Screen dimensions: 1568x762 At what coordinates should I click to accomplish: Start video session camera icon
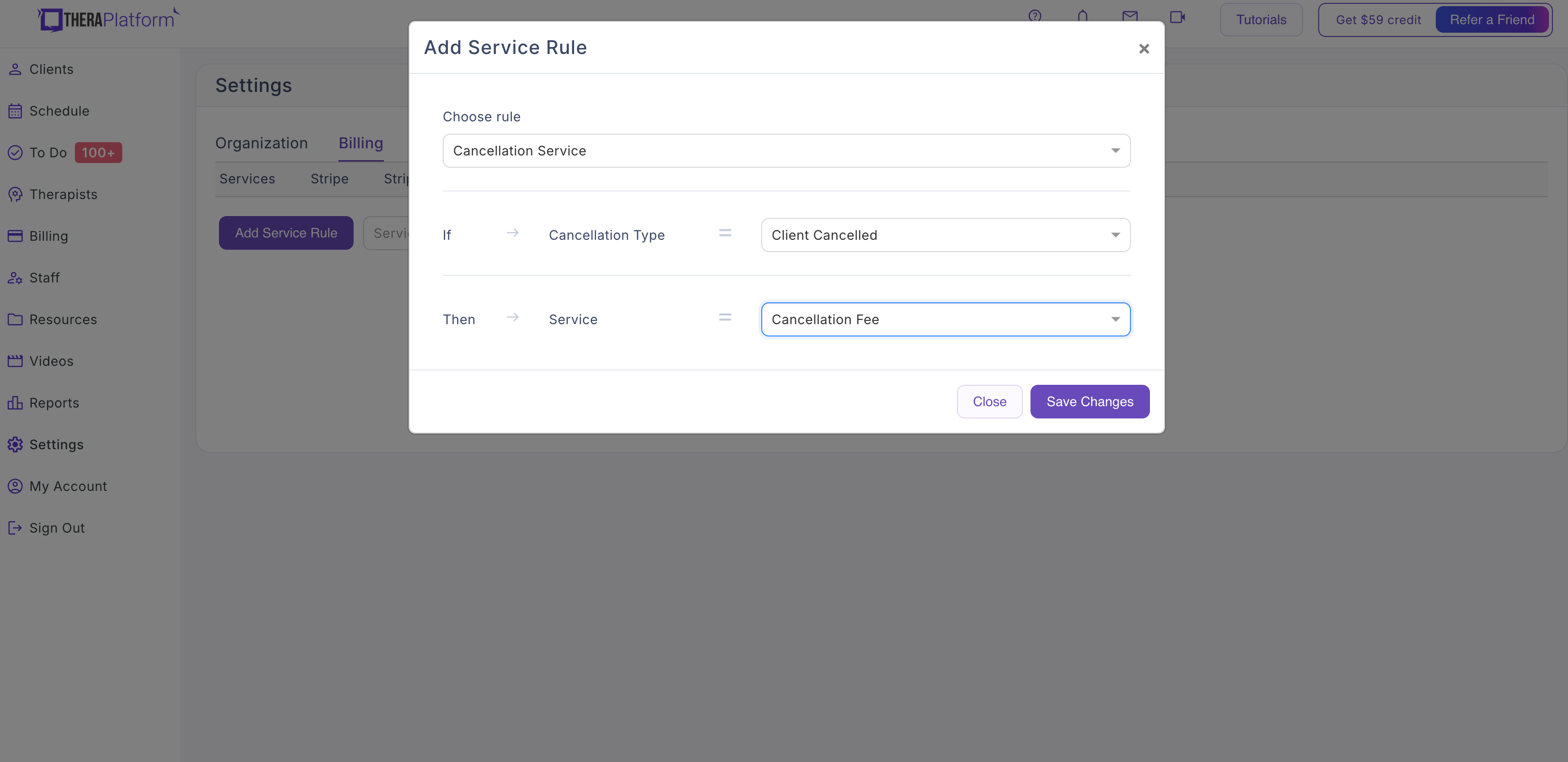point(1178,17)
